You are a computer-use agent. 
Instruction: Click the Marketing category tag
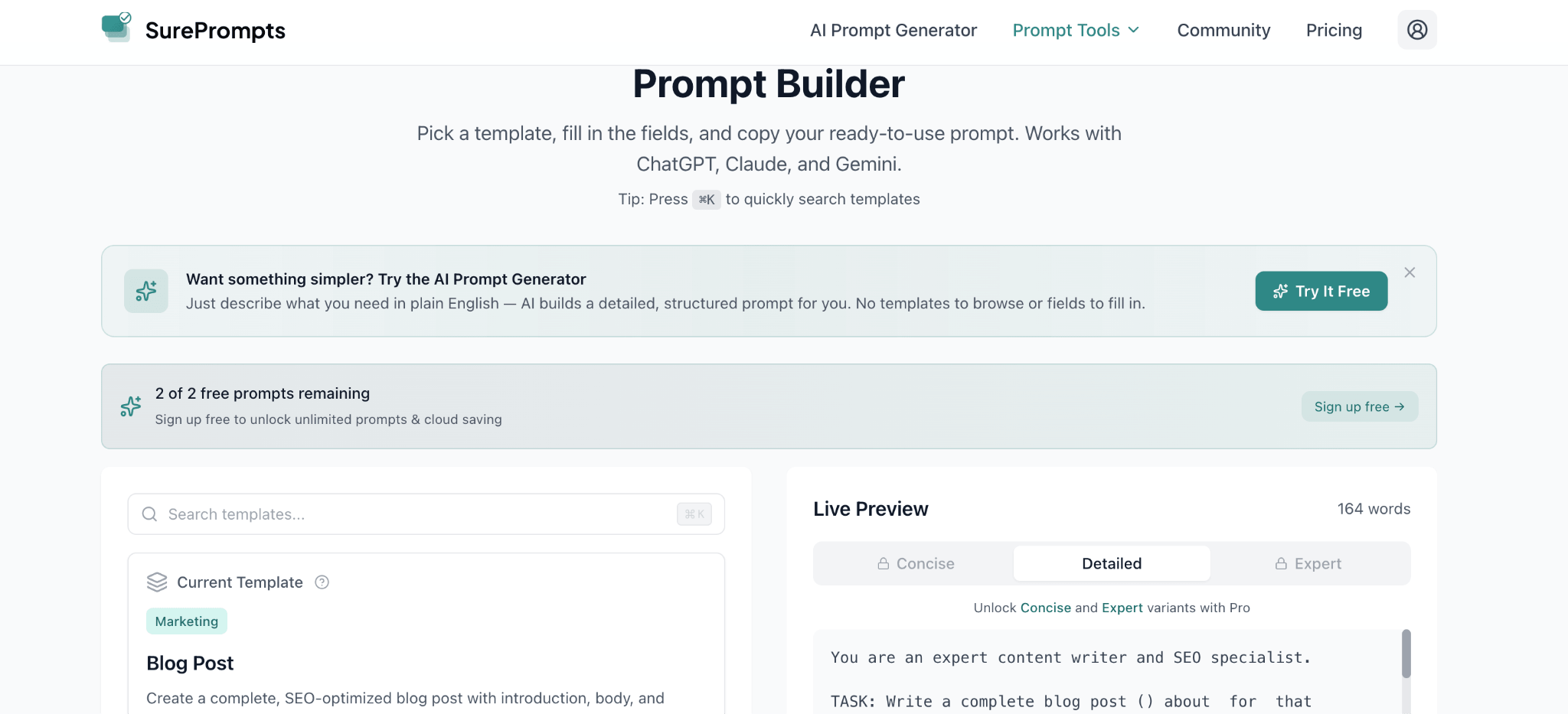click(x=187, y=621)
